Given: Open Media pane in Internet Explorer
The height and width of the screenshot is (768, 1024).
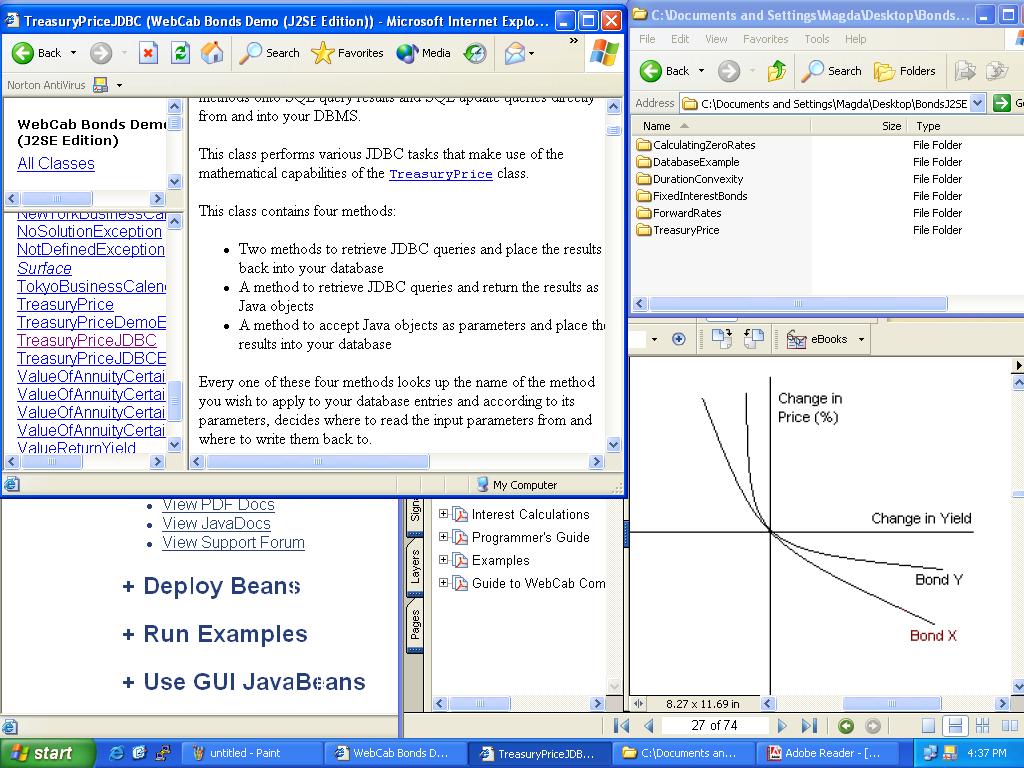Looking at the screenshot, I should point(423,53).
